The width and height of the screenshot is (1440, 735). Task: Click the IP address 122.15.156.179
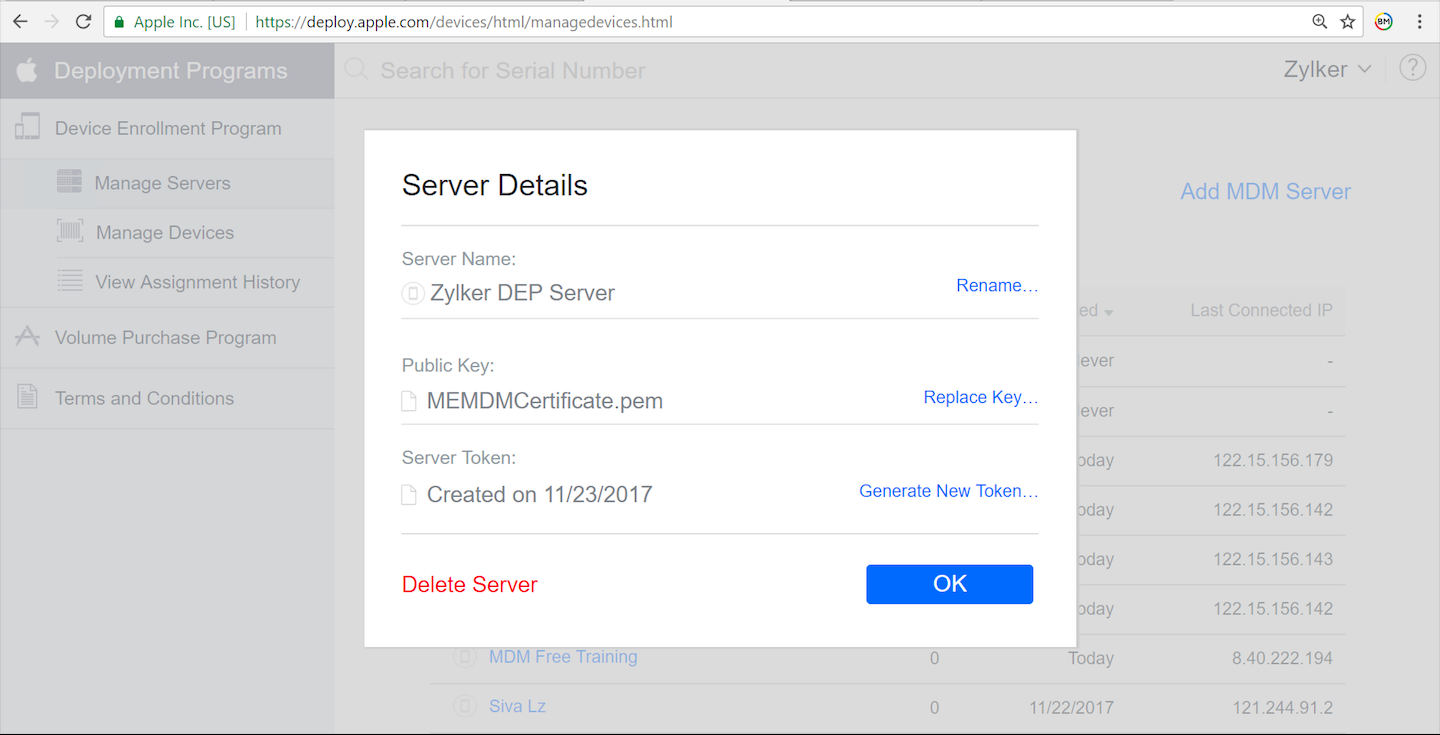click(x=1273, y=461)
